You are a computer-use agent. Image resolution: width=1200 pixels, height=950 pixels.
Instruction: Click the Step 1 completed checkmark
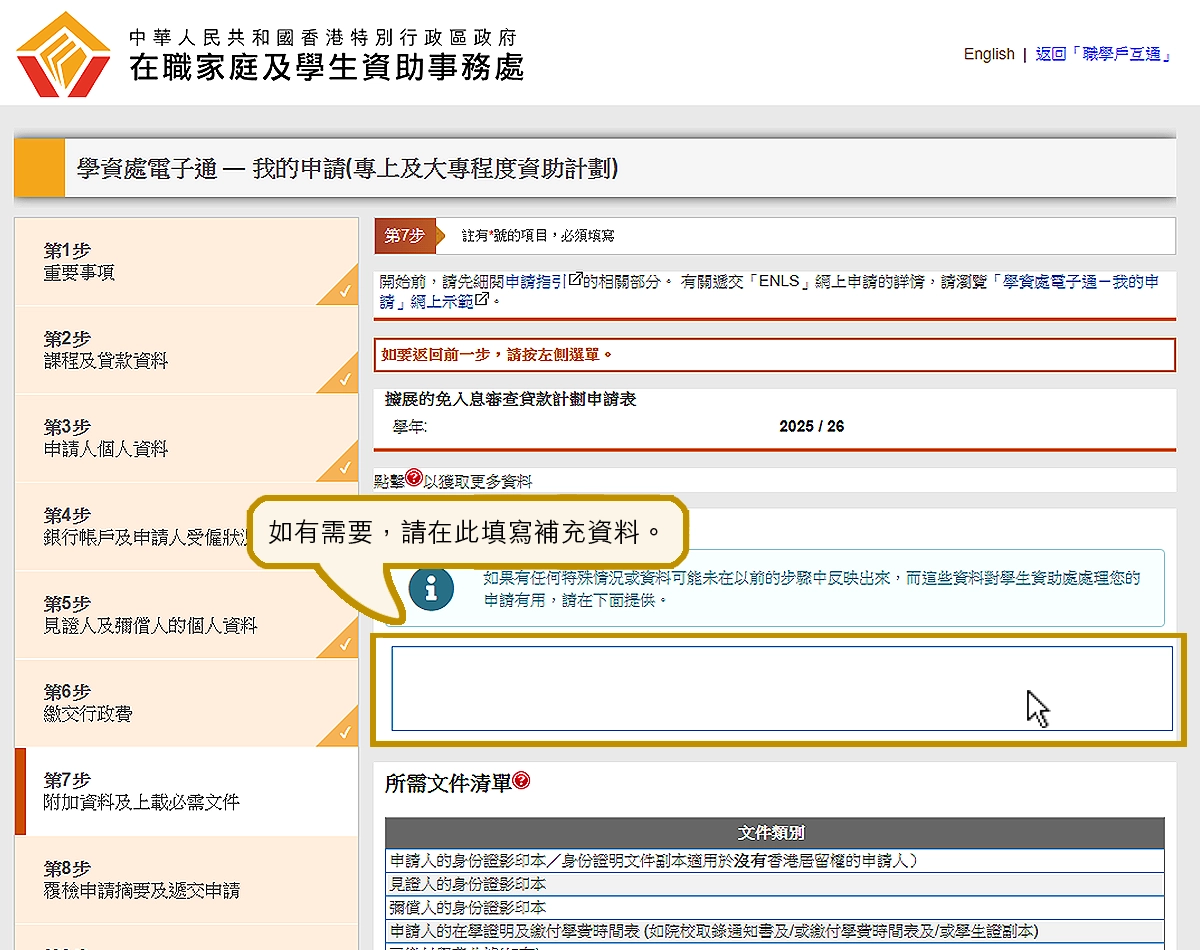(x=344, y=292)
